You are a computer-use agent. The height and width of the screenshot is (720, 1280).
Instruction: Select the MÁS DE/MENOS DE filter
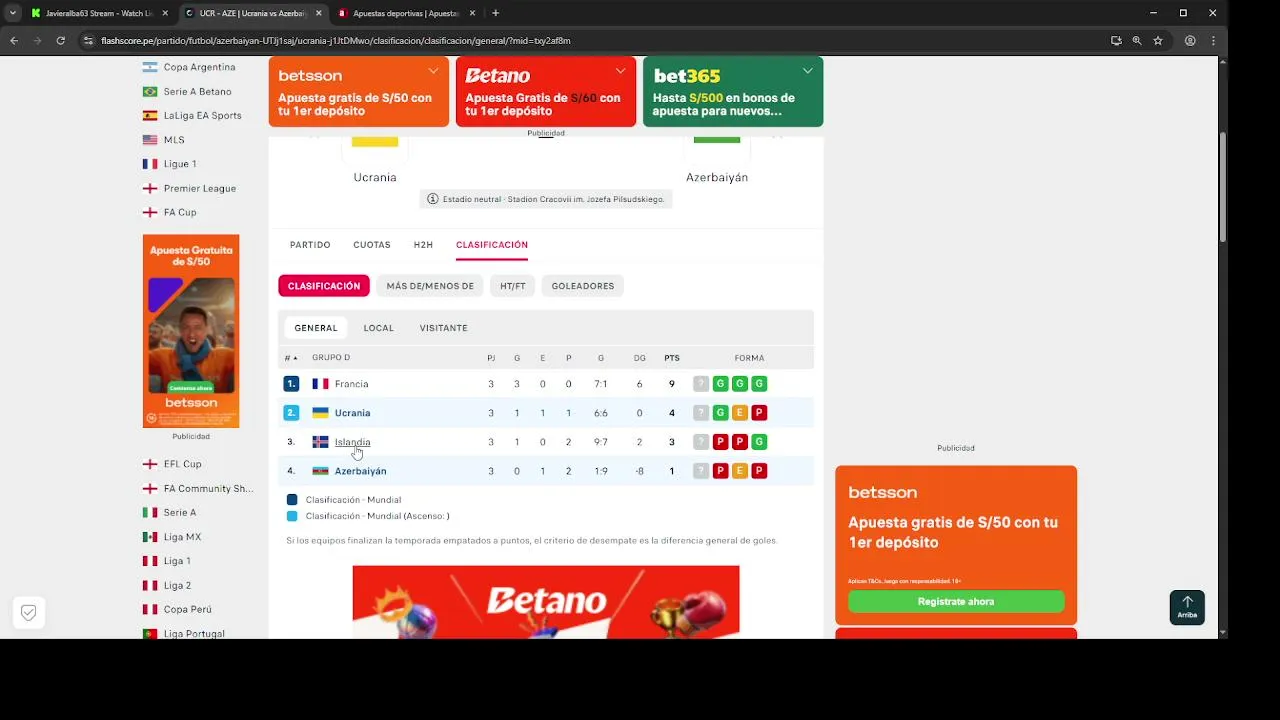tap(430, 286)
